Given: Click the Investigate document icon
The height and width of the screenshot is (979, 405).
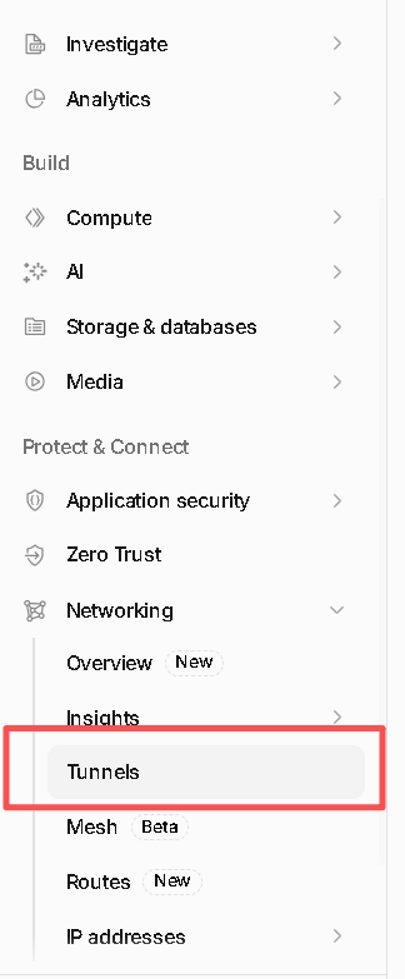Looking at the screenshot, I should tap(34, 44).
